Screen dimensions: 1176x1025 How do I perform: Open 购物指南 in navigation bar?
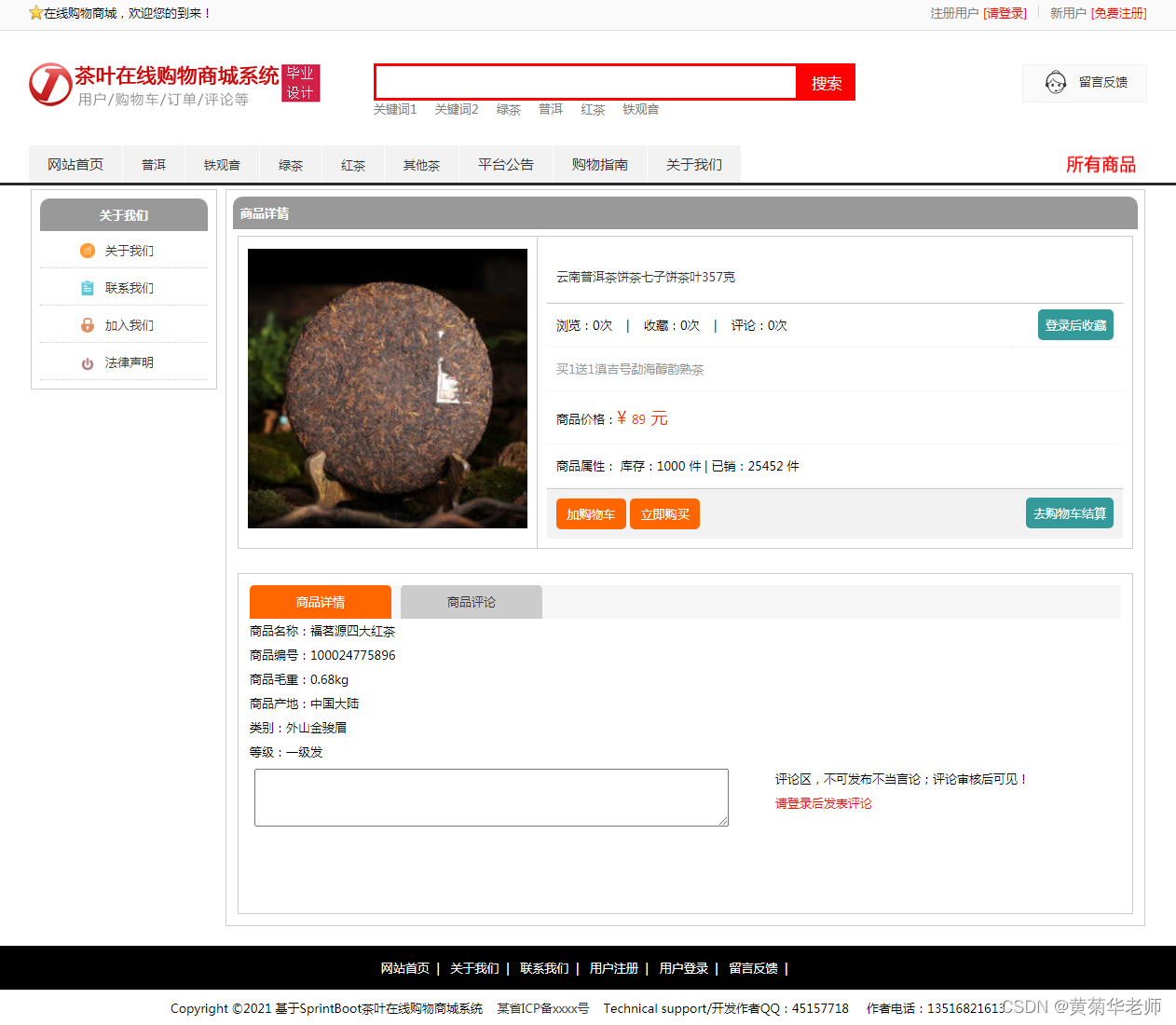point(600,165)
